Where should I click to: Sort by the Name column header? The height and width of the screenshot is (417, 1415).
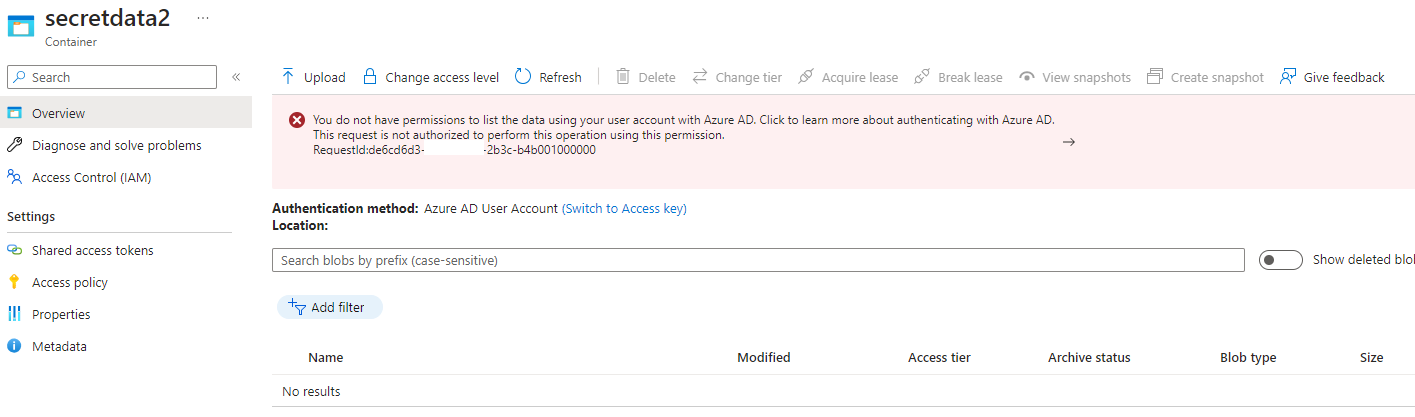click(x=325, y=357)
